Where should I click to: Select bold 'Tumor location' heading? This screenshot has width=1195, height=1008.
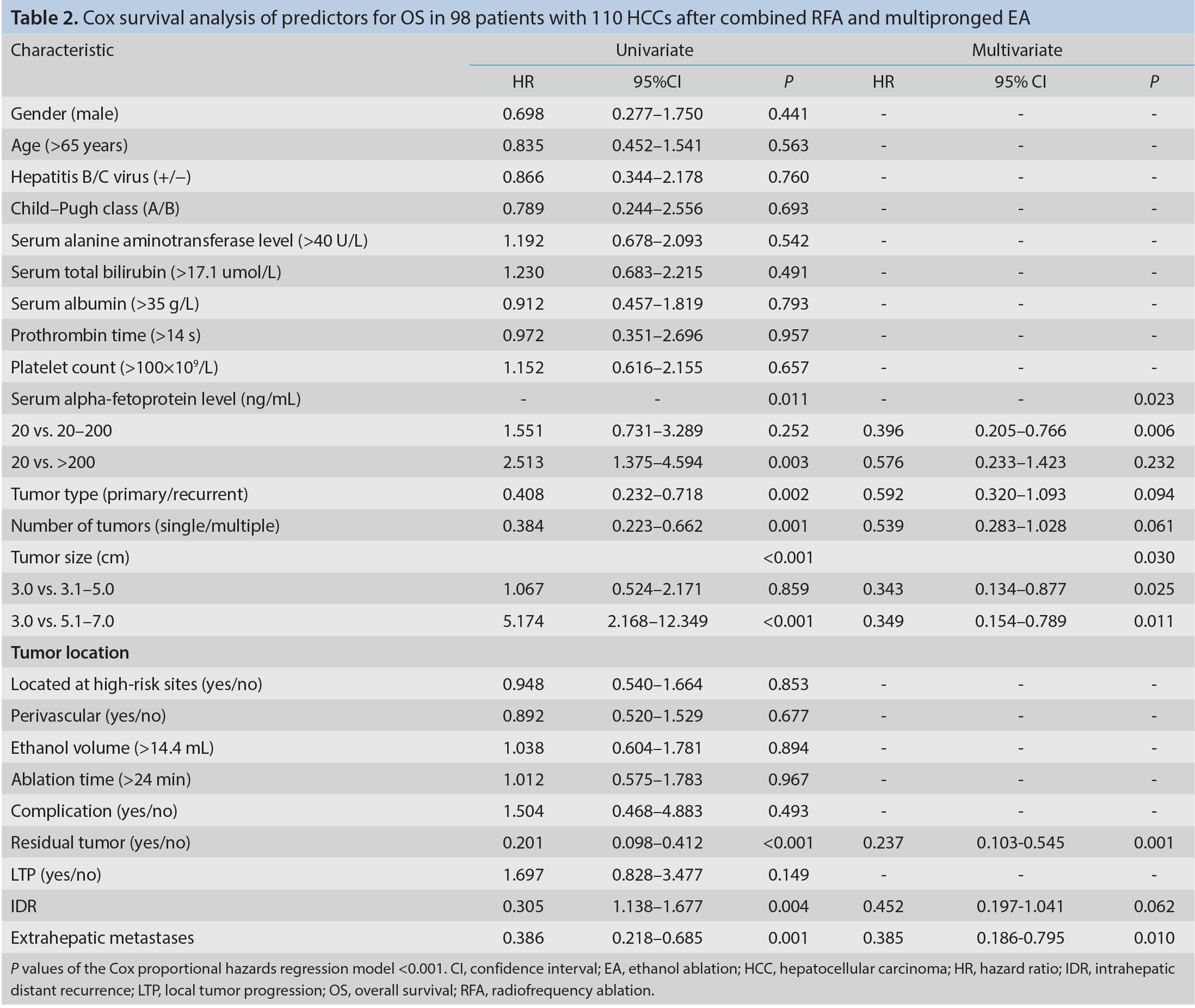pos(70,653)
